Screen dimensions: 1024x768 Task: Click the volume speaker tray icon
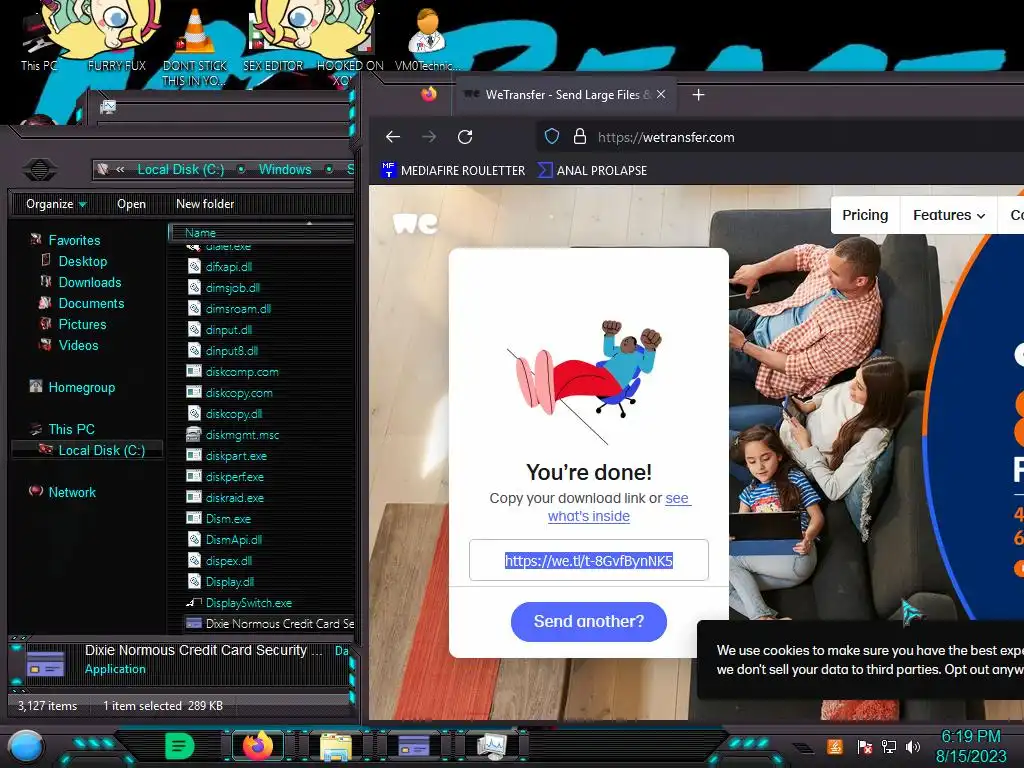pos(913,746)
